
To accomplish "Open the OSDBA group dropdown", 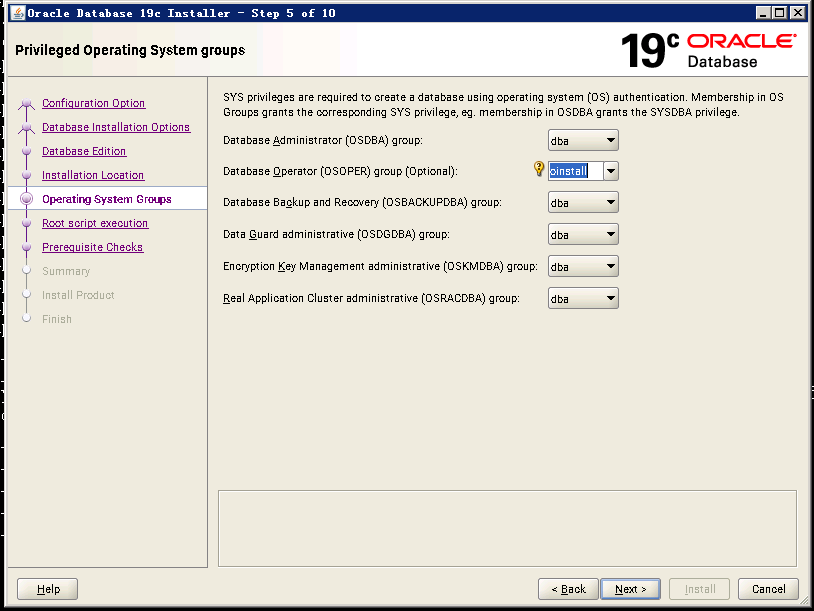I will click(x=583, y=140).
